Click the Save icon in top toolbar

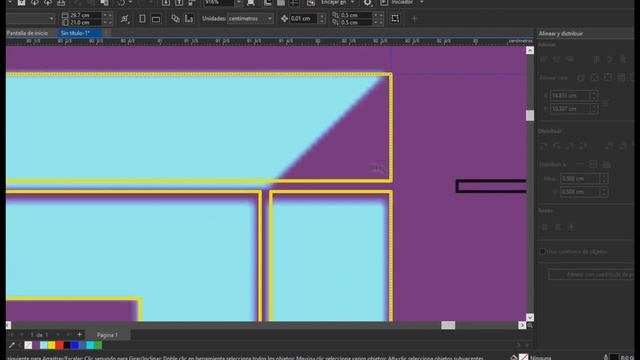21,2
